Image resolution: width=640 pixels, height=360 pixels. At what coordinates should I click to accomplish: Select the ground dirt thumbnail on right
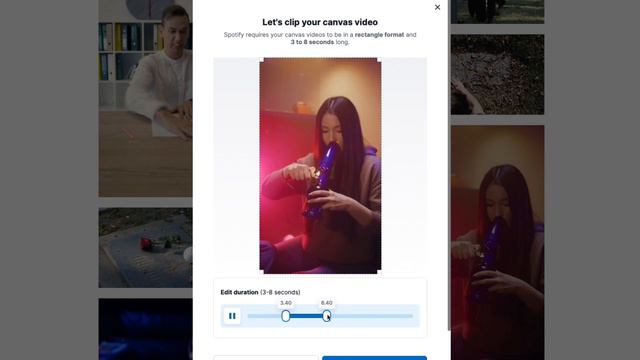click(497, 75)
